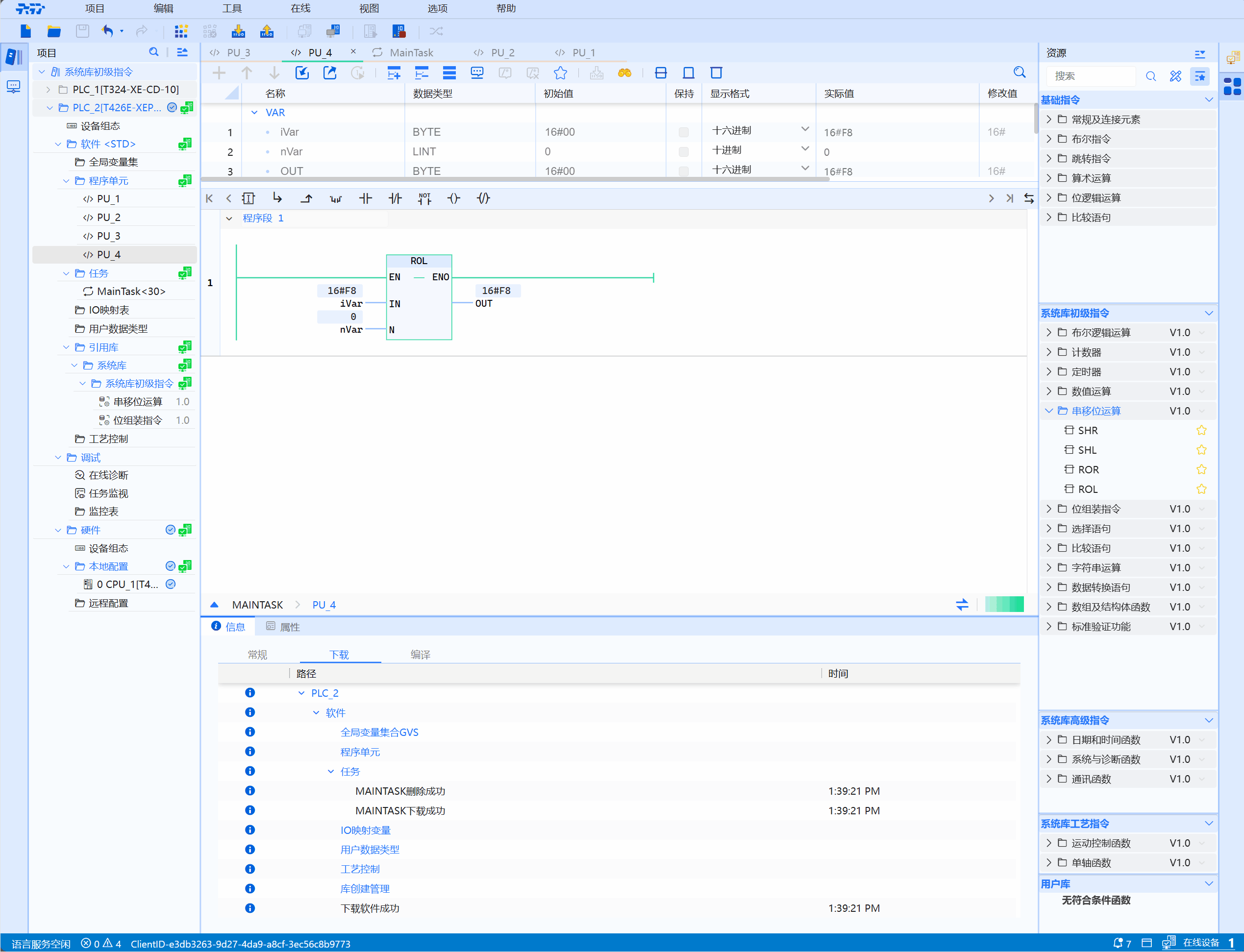Expand the 位组装指令 library folder
Viewport: 1244px width, 952px height.
pos(1048,509)
